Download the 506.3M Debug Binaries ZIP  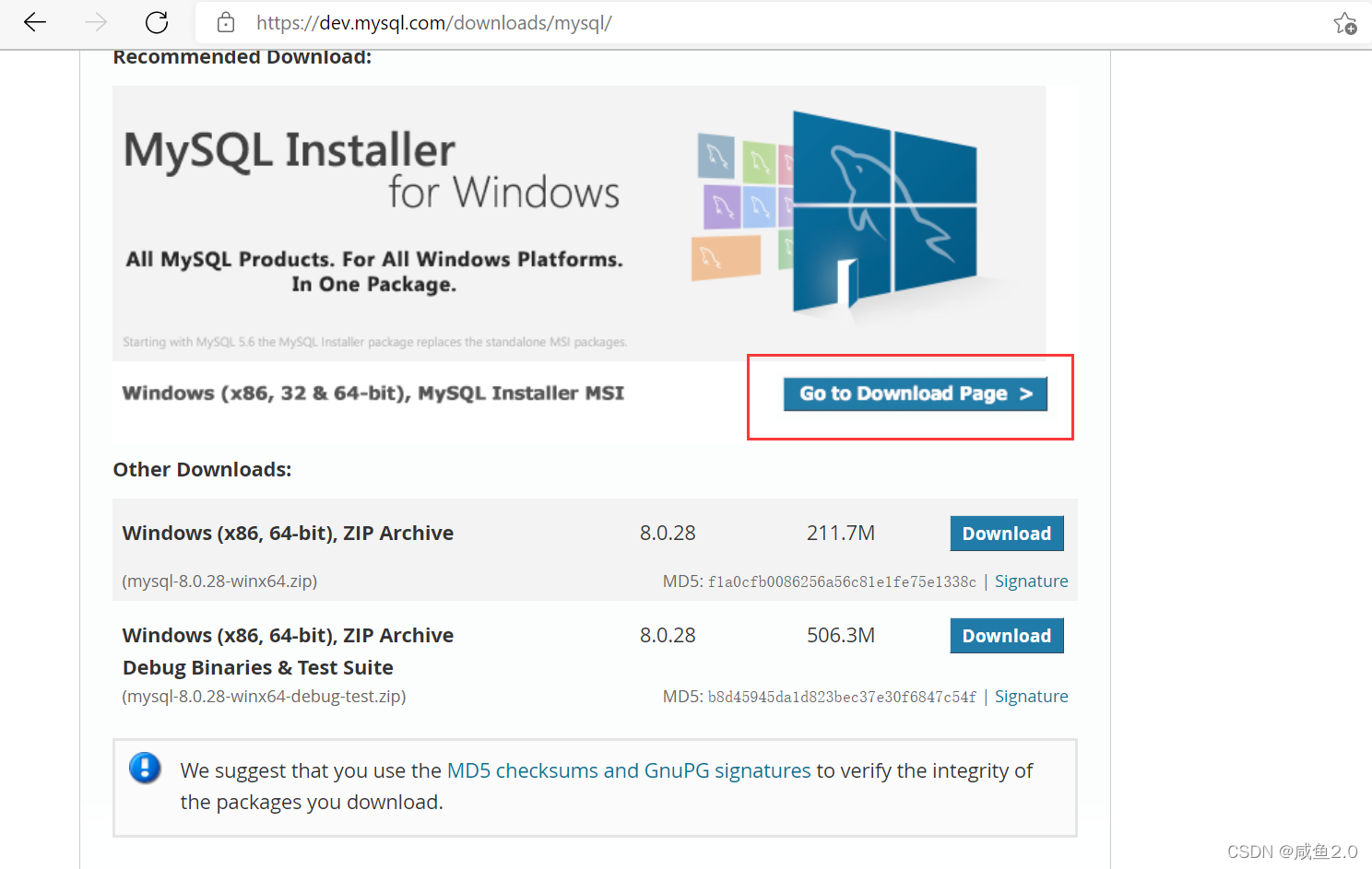[x=1007, y=636]
